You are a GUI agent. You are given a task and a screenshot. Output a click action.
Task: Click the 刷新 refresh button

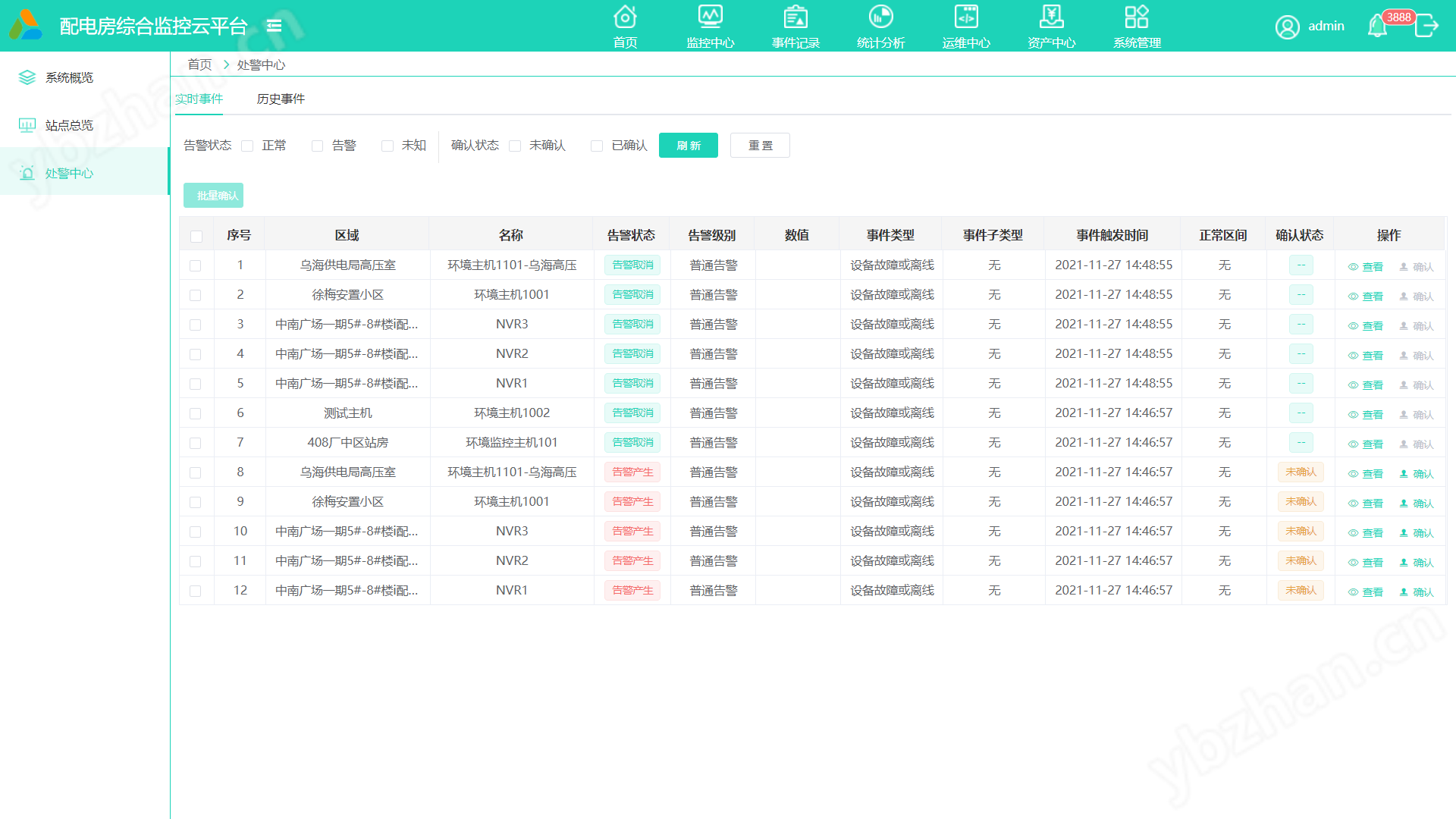coord(689,146)
